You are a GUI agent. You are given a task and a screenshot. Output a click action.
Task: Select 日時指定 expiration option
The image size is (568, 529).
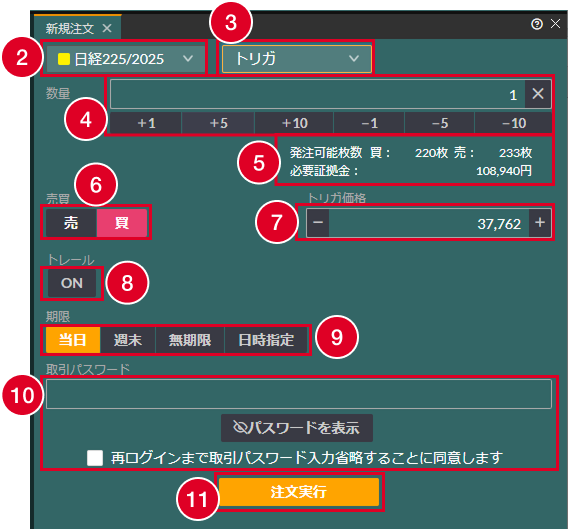coord(266,340)
